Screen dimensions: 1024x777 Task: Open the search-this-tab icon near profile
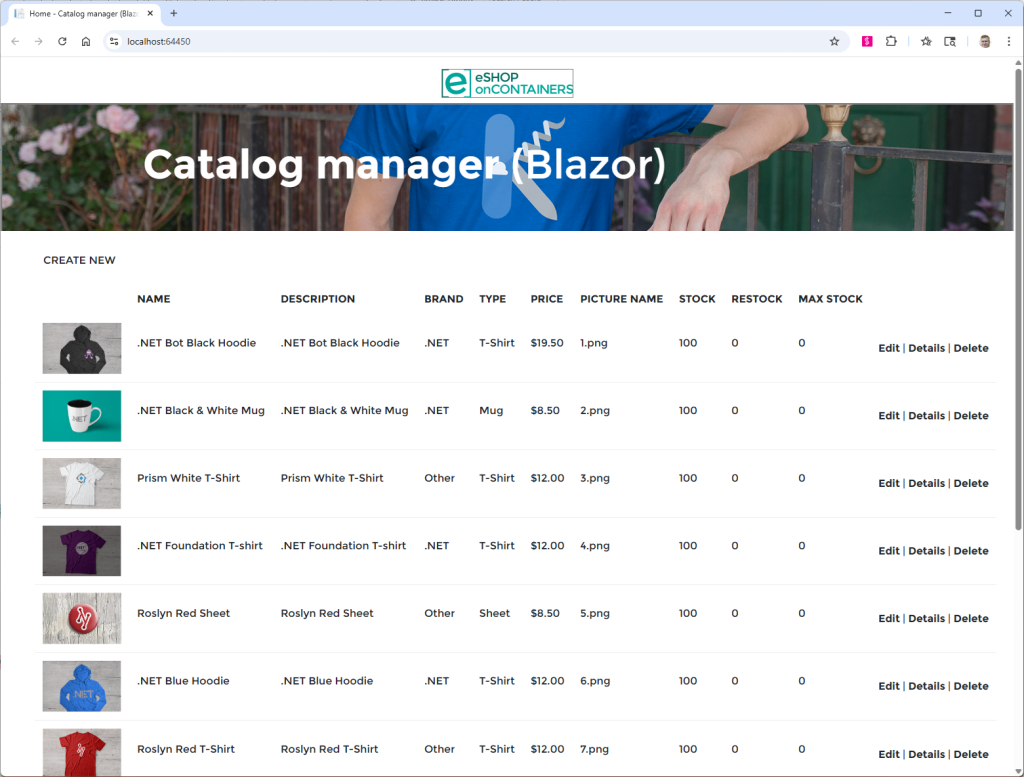pos(950,42)
